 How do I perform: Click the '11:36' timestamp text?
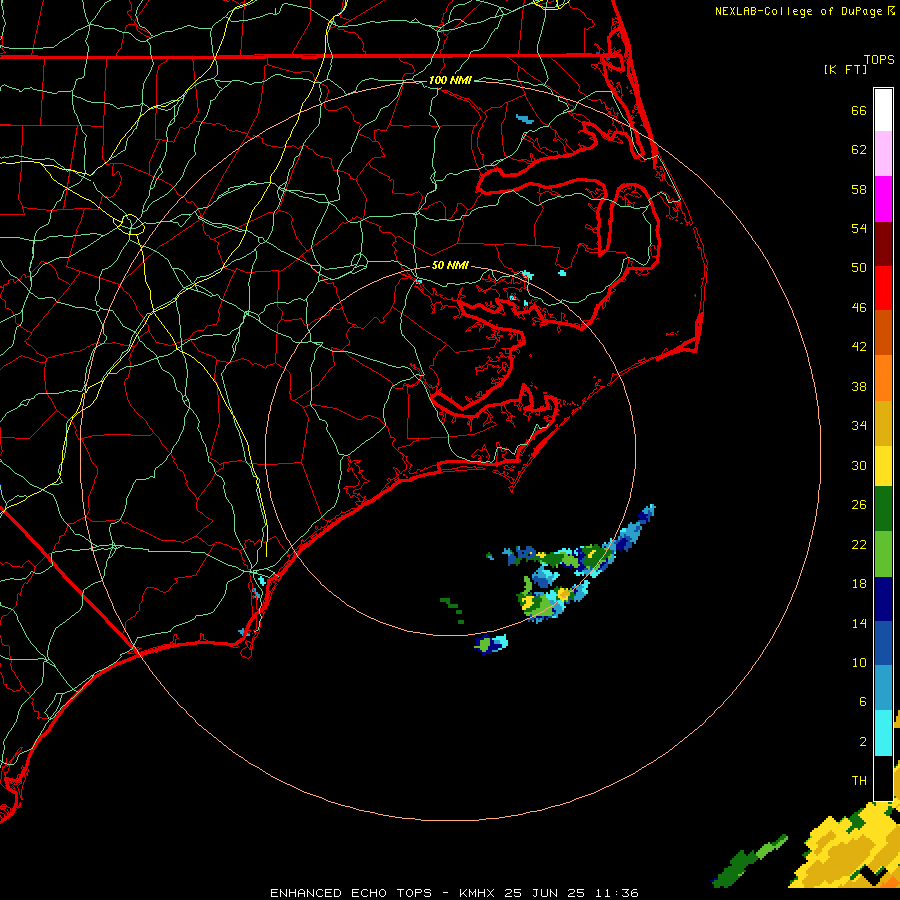617,893
